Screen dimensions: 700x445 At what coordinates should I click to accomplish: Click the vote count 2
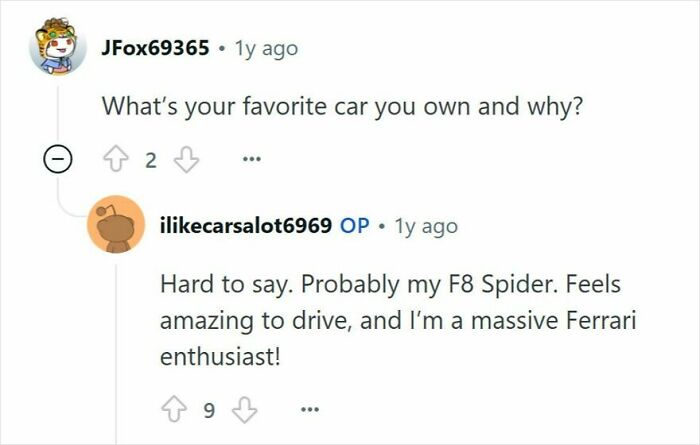[x=151, y=160]
